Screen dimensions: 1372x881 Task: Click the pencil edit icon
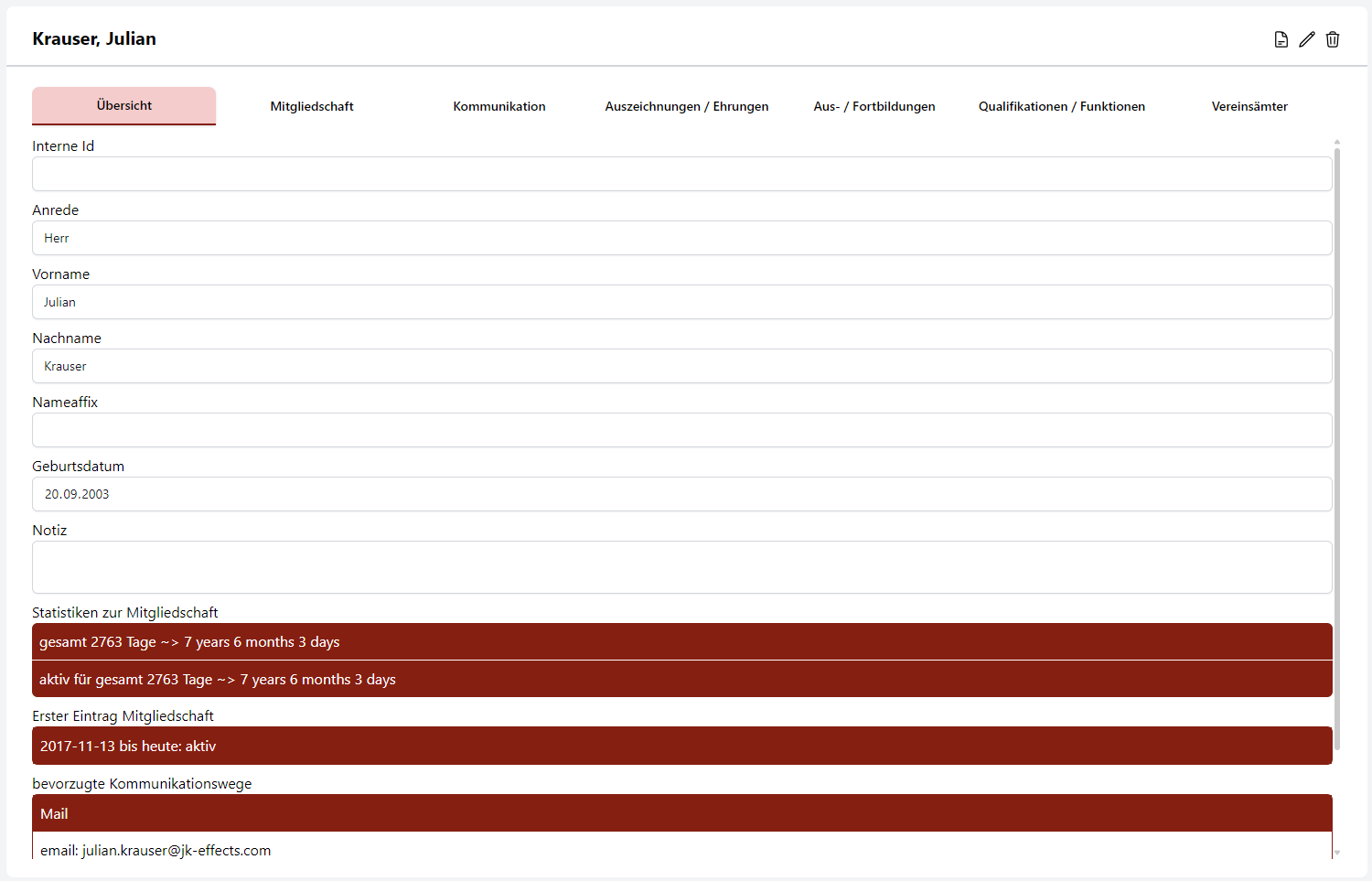click(1307, 39)
